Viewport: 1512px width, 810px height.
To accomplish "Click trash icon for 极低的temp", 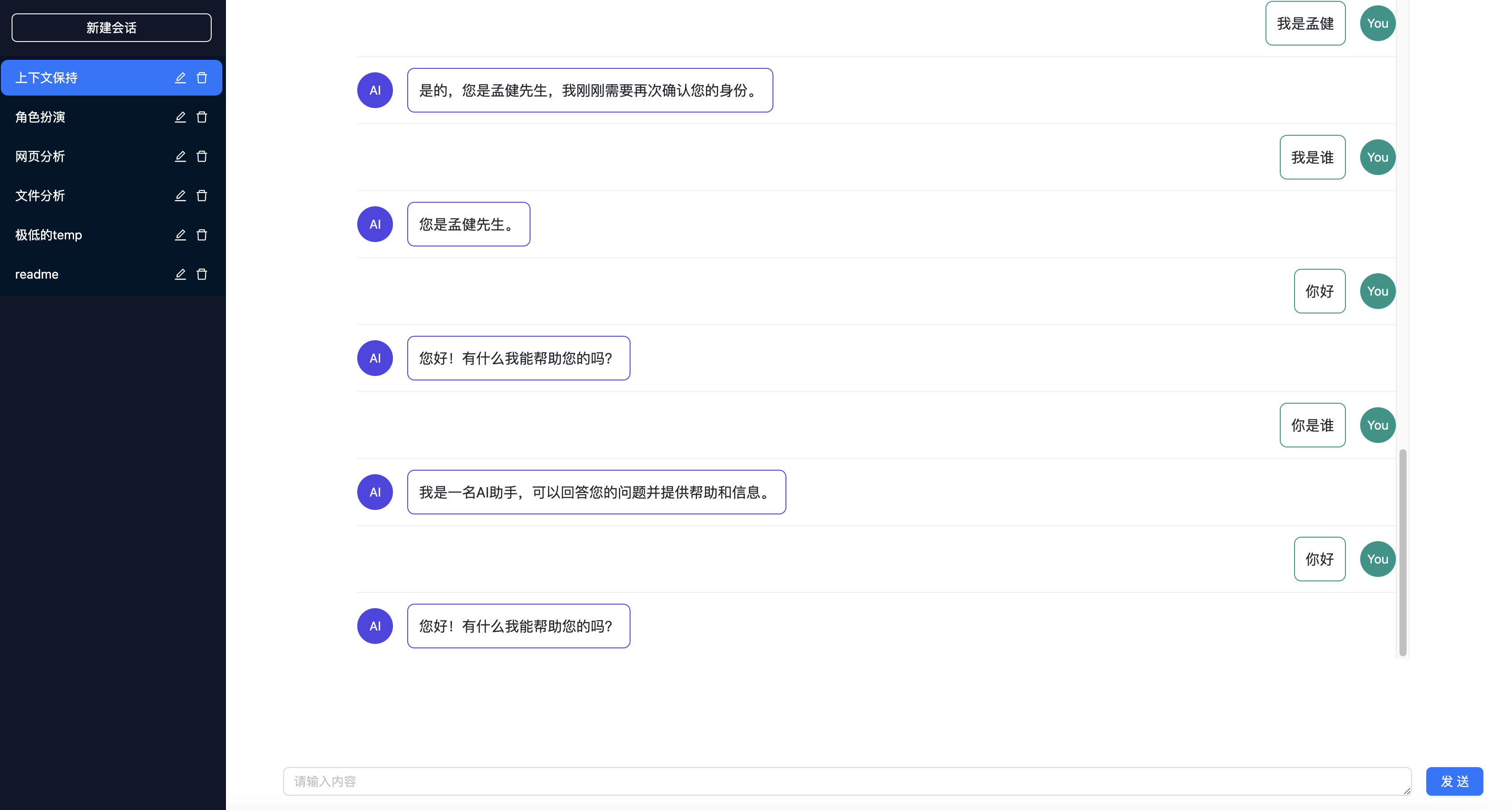I will [202, 235].
